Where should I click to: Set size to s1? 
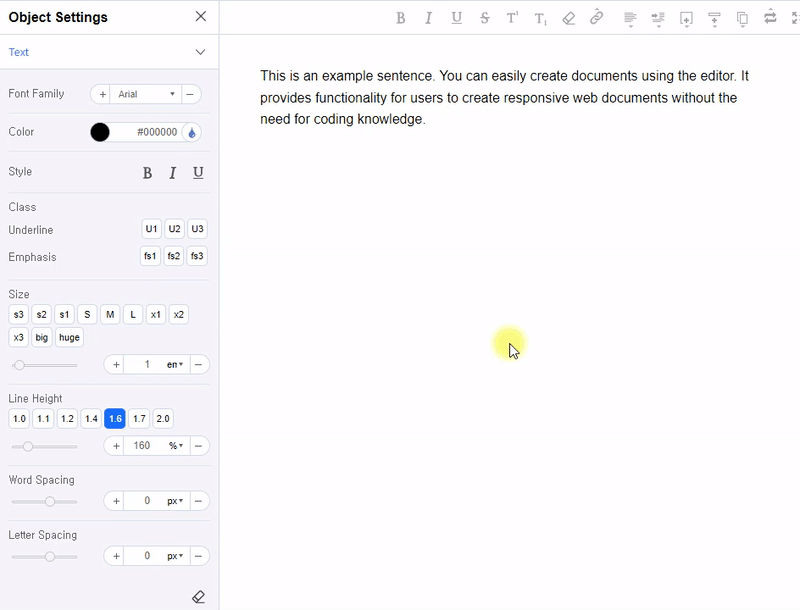[x=64, y=315]
